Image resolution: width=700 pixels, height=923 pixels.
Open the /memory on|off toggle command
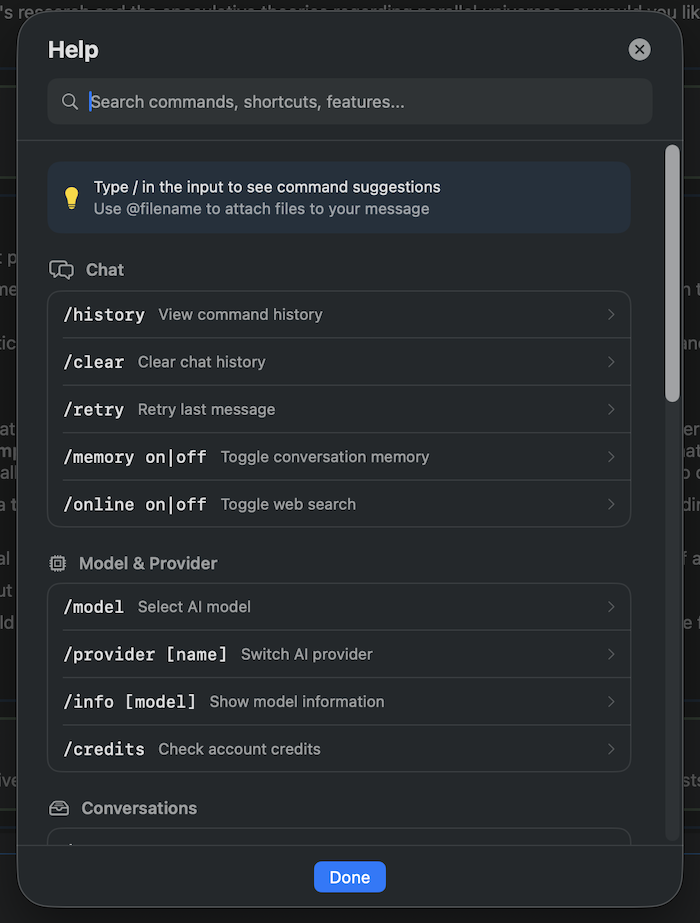point(338,457)
